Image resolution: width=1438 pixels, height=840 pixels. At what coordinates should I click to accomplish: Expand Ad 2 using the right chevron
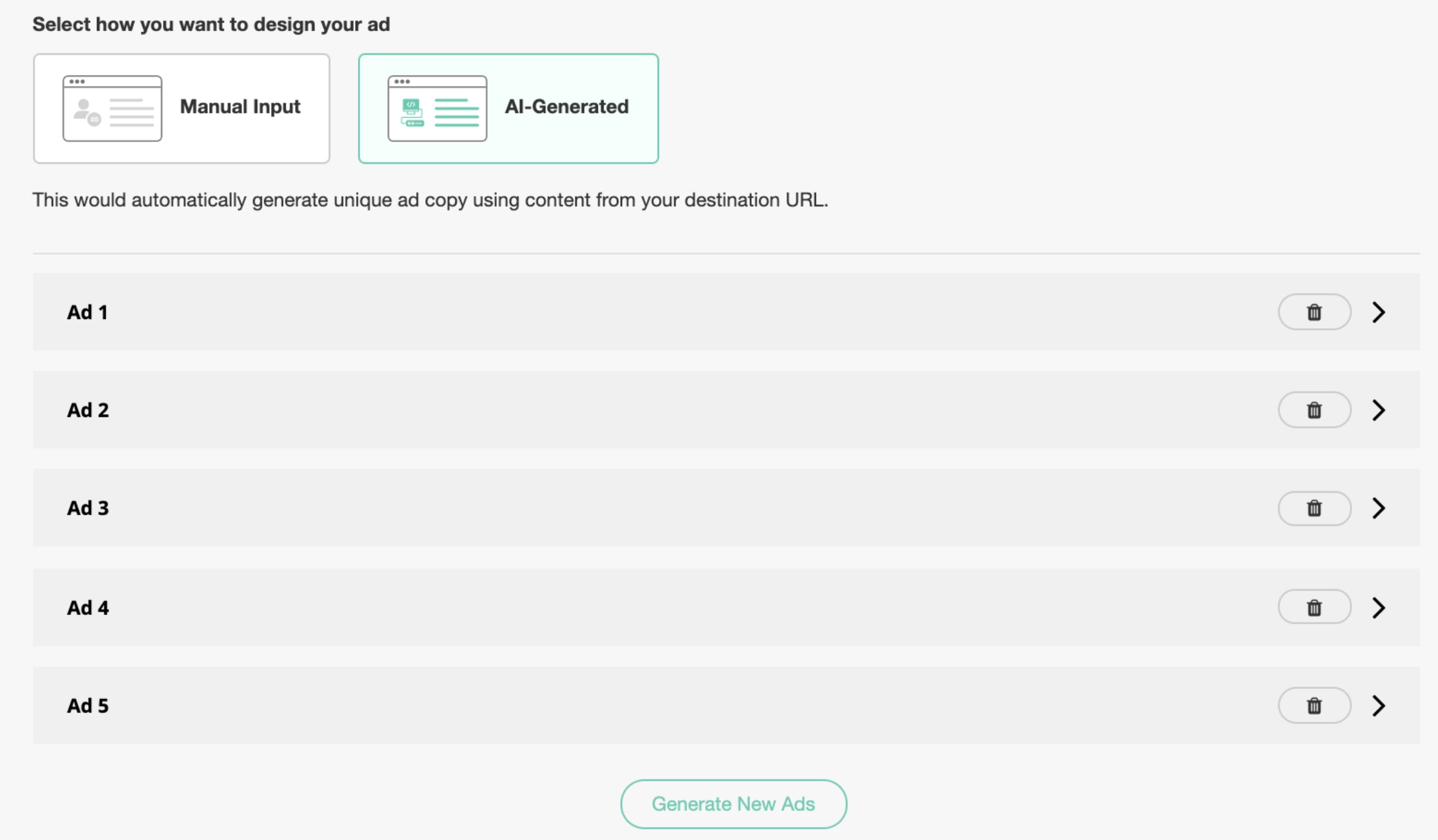1379,410
